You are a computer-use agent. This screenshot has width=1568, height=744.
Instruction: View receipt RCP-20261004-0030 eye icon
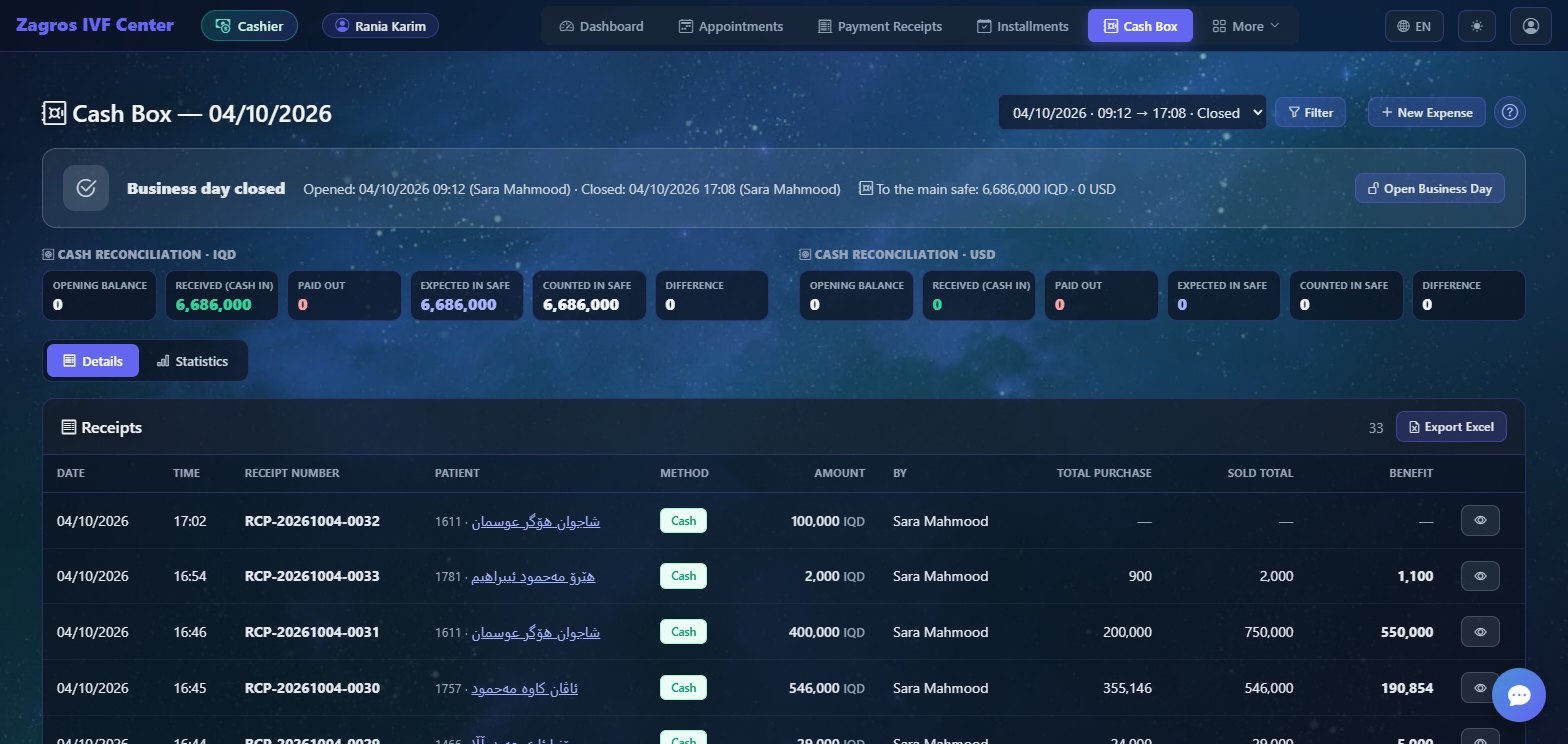click(x=1480, y=687)
